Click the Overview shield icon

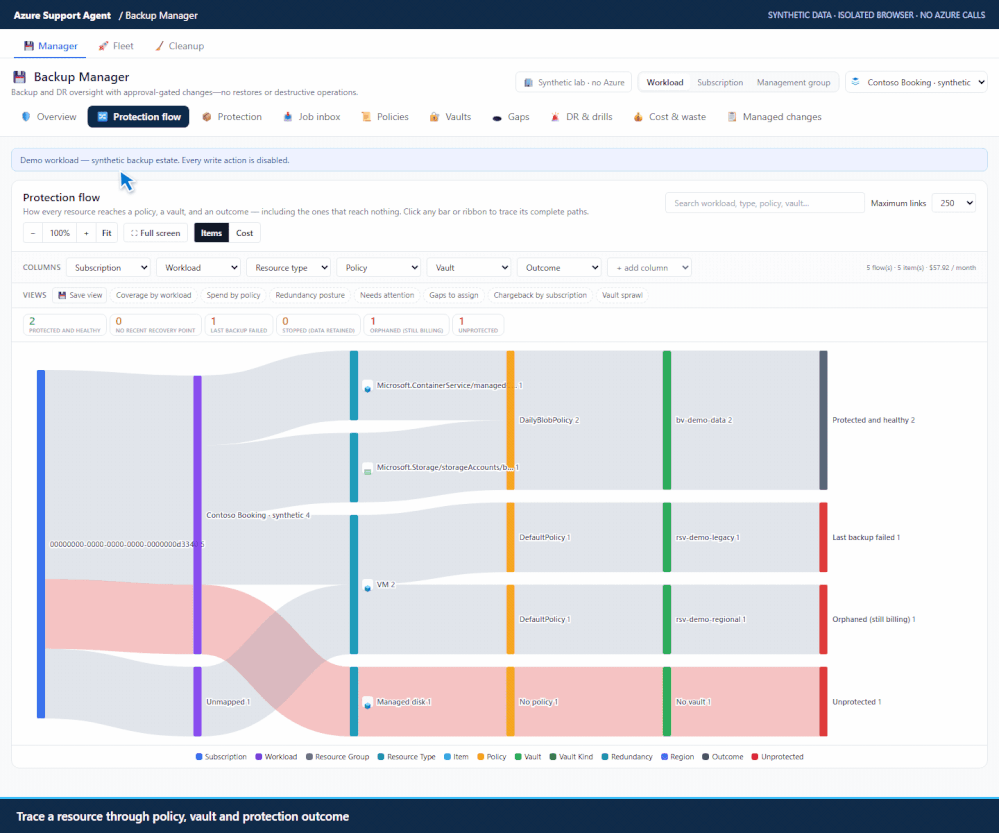(x=26, y=117)
